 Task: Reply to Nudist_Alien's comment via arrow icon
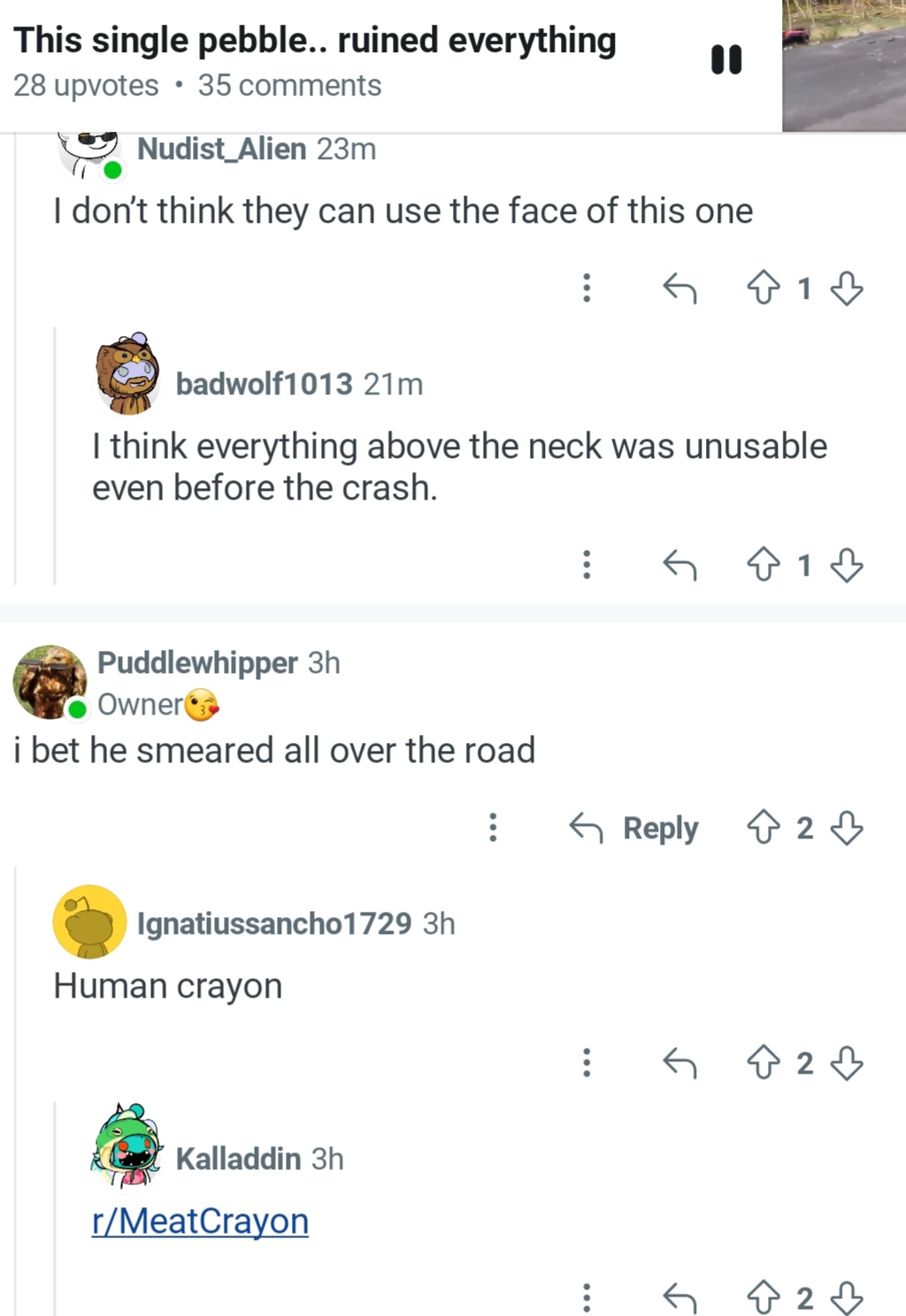pos(679,287)
